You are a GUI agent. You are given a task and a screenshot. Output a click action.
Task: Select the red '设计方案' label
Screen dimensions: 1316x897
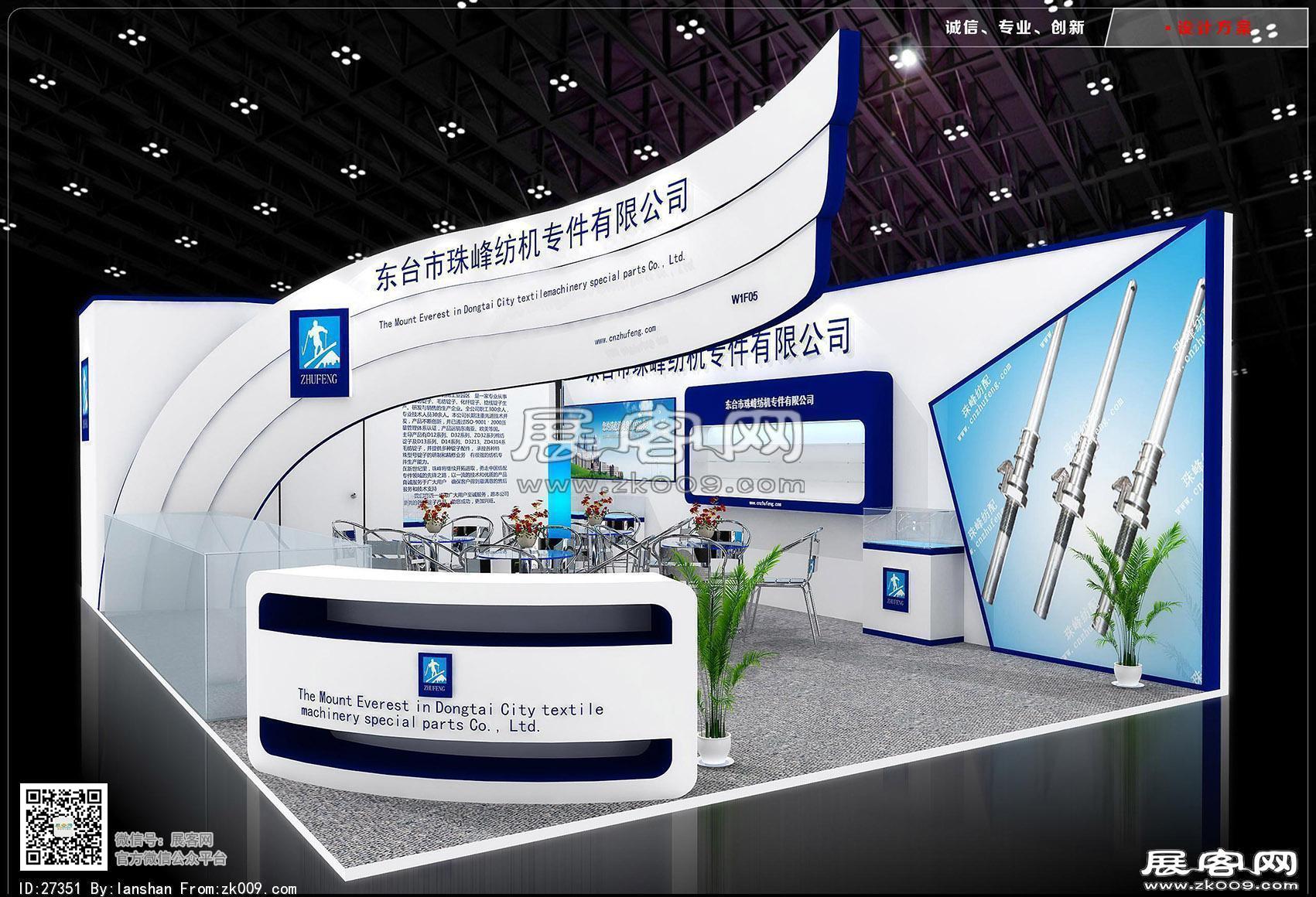coord(1213,29)
